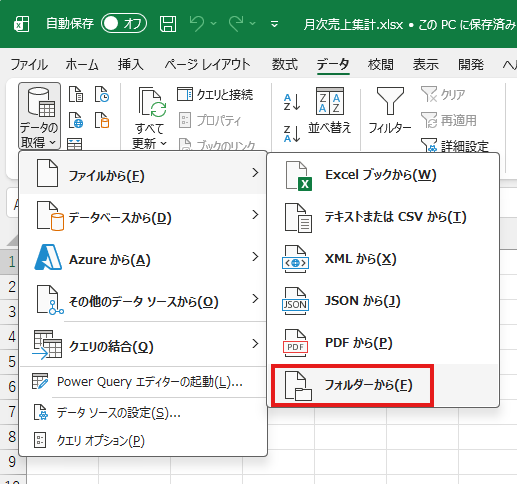This screenshot has width=517, height=484.
Task: Click the Excel workbook file icon
Action: pyautogui.click(x=298, y=176)
